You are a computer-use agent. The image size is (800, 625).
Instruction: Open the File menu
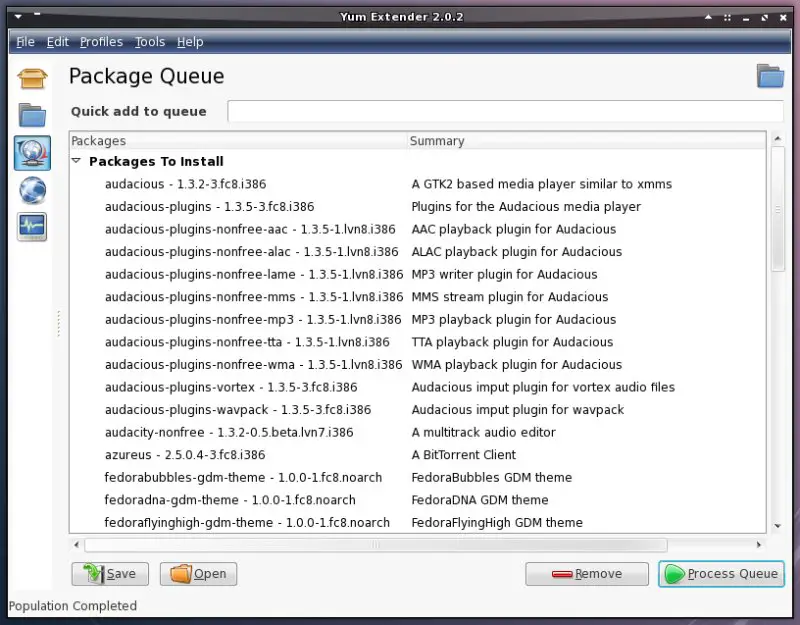pos(26,42)
